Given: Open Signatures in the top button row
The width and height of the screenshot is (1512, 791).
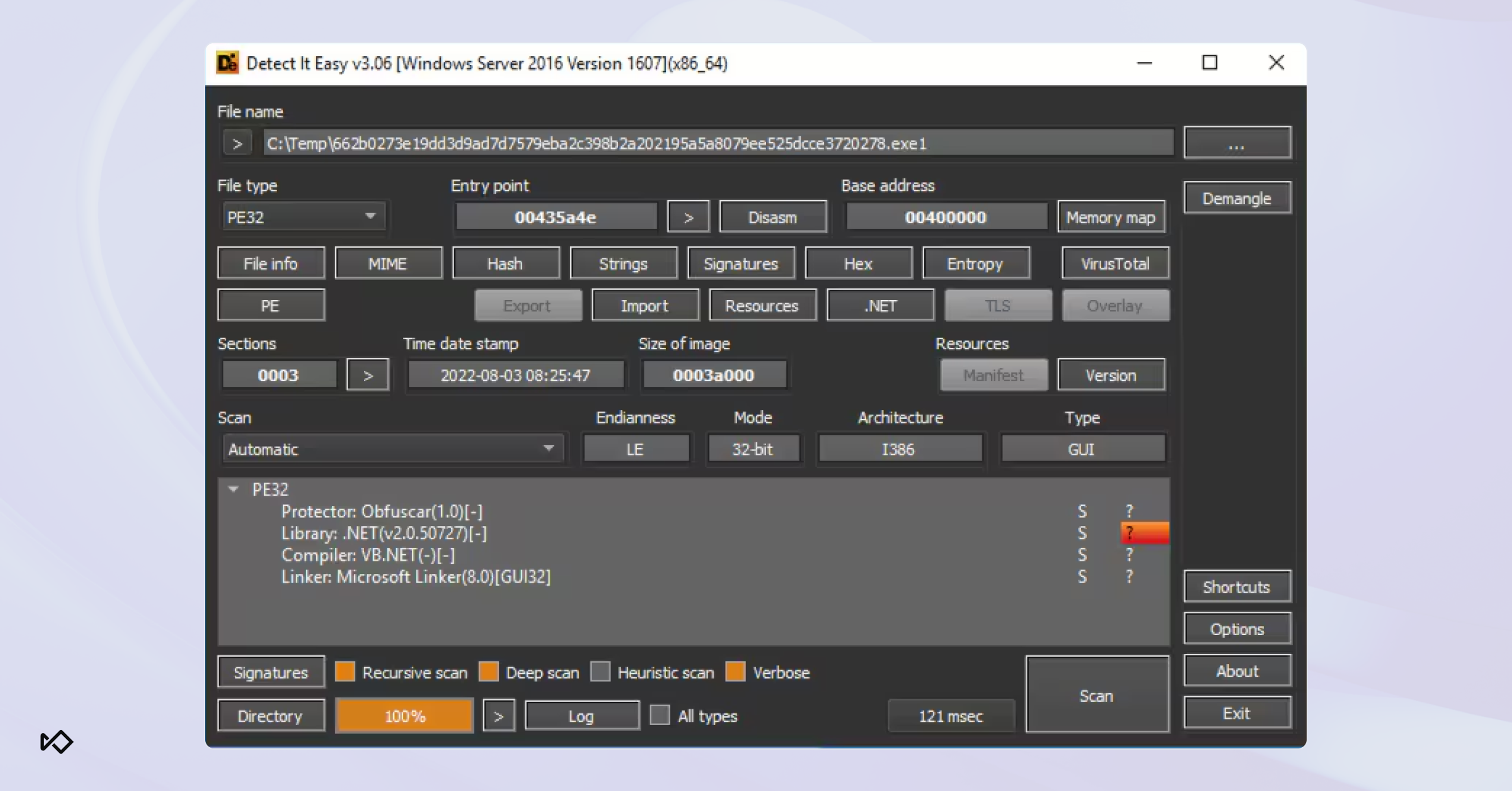Looking at the screenshot, I should [x=741, y=264].
